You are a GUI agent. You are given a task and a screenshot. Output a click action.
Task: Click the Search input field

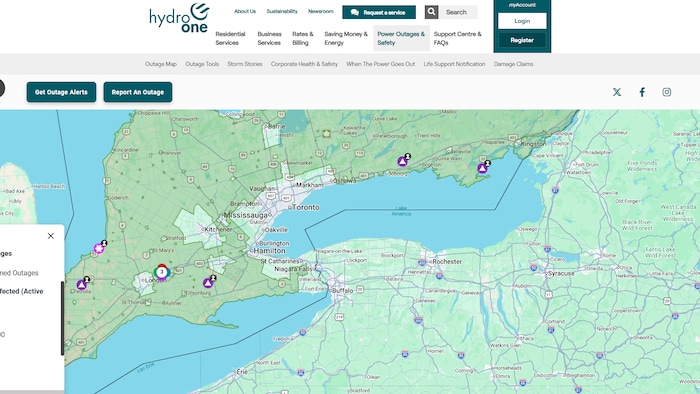coord(458,12)
